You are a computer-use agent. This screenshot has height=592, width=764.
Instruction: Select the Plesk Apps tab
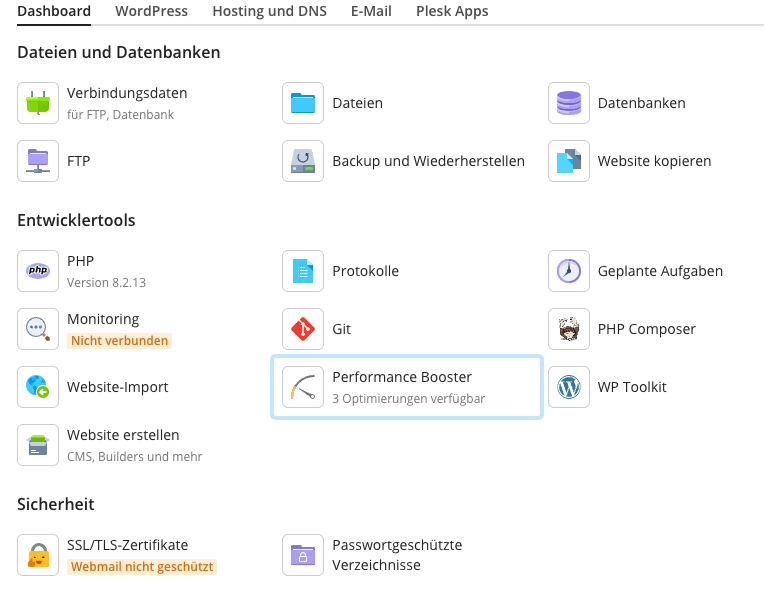click(x=452, y=11)
